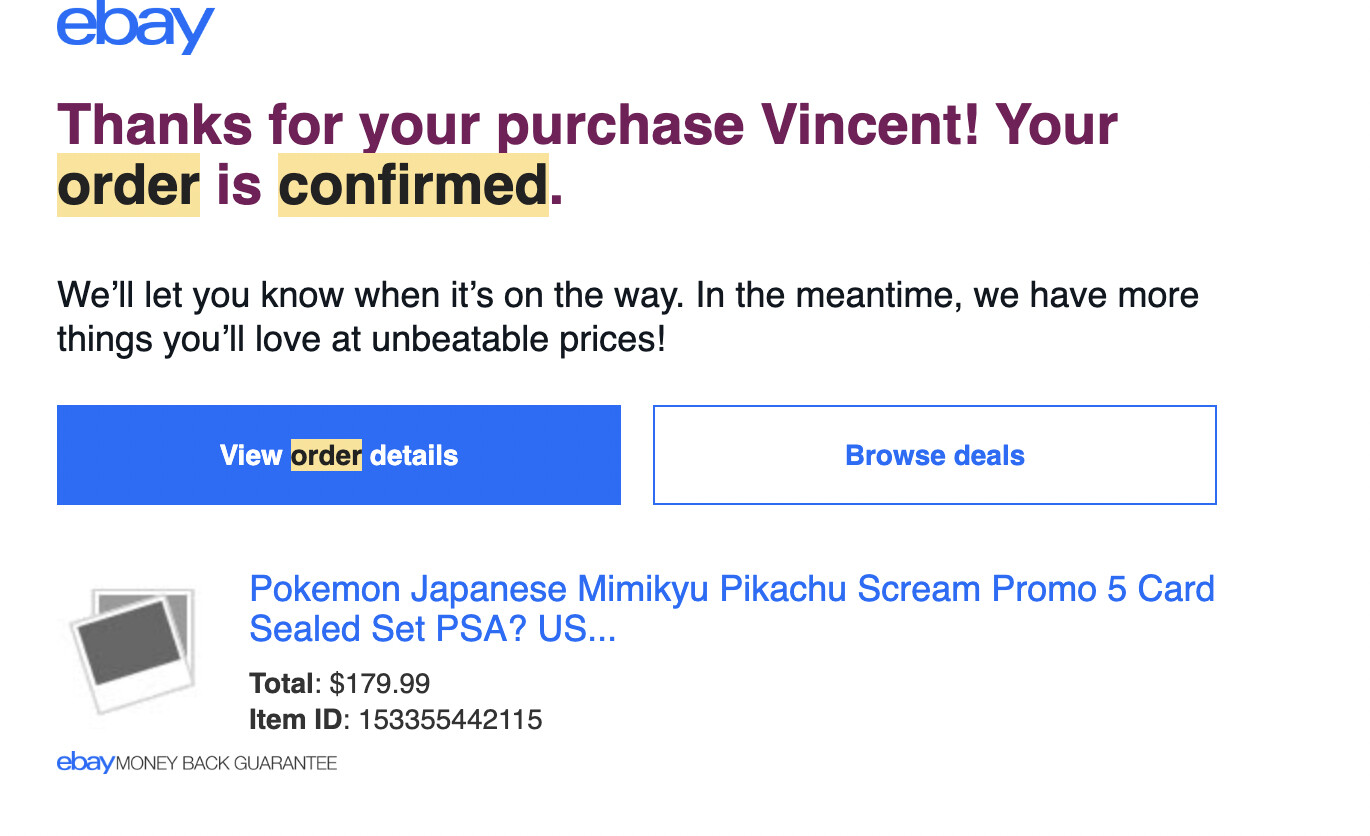The width and height of the screenshot is (1370, 836).
Task: Click the highlighted word "order" in the heading
Action: pyautogui.click(x=128, y=186)
